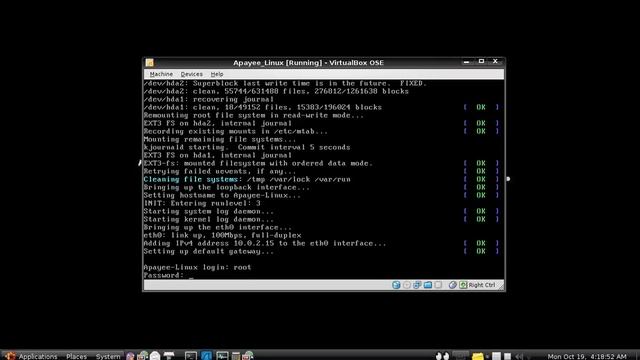Open the Applications menu in the panel
The width and height of the screenshot is (640, 360).
(38, 356)
